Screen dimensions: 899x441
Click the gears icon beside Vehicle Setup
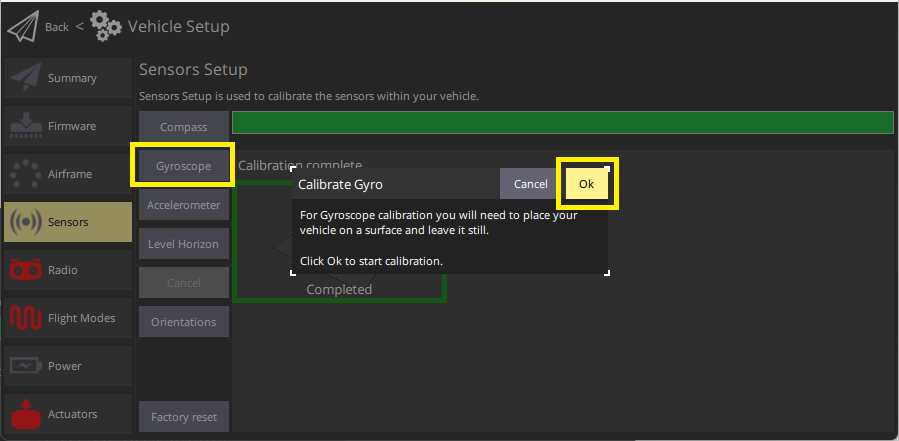tap(107, 27)
